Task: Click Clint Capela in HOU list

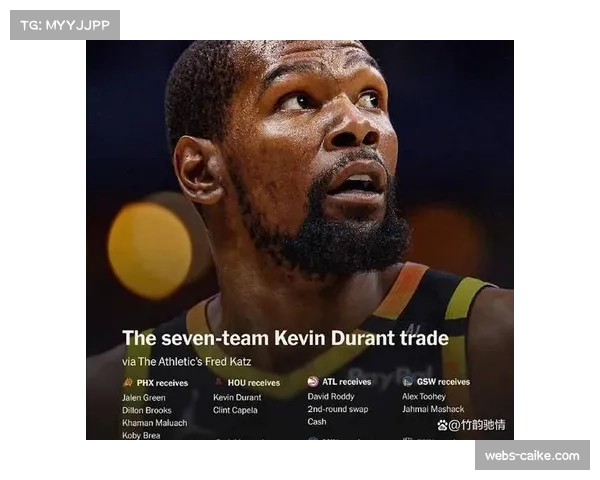Action: (237, 410)
